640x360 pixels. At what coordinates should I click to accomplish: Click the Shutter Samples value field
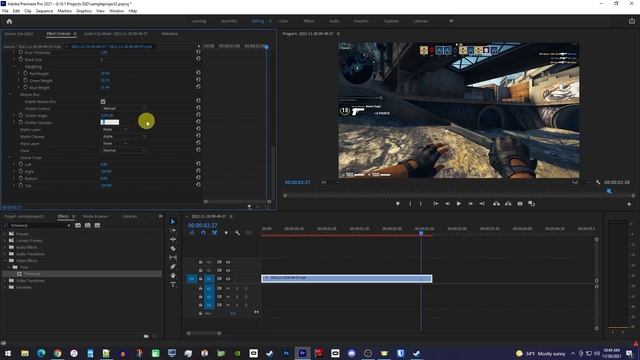coord(110,122)
